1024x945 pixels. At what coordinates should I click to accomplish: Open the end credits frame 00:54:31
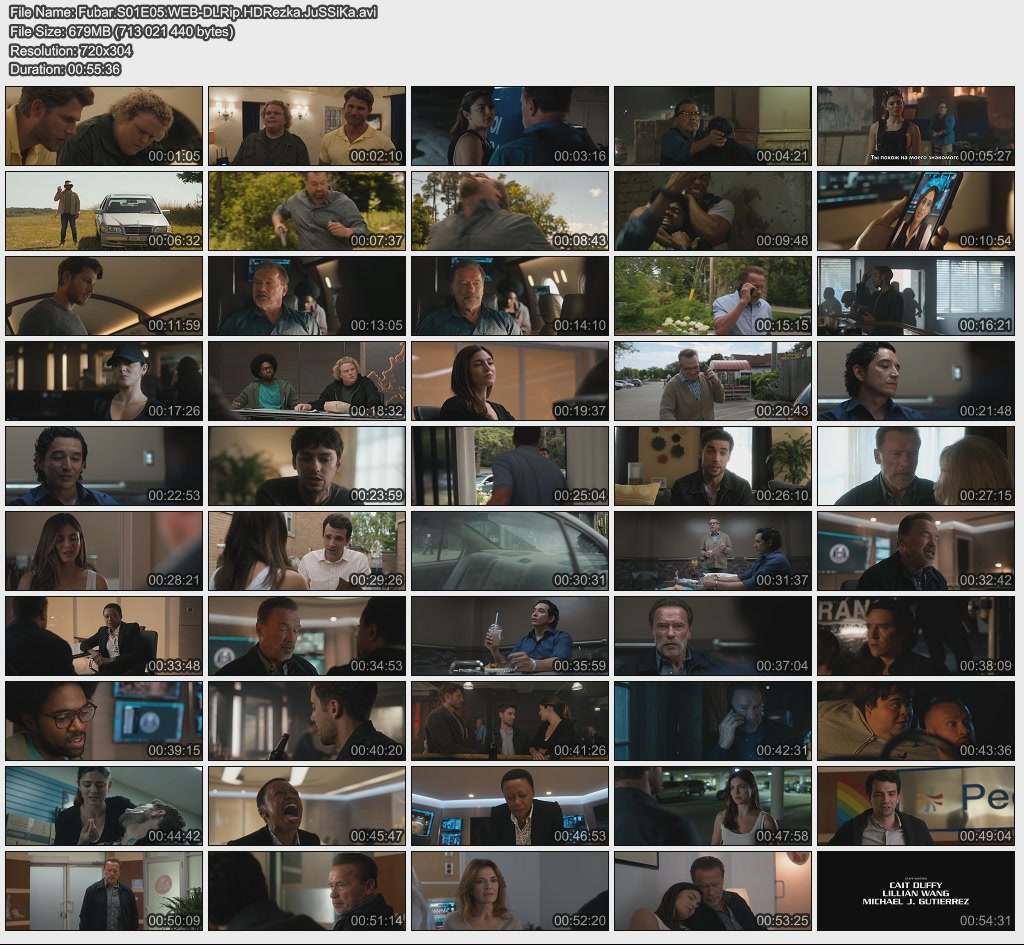pos(916,891)
